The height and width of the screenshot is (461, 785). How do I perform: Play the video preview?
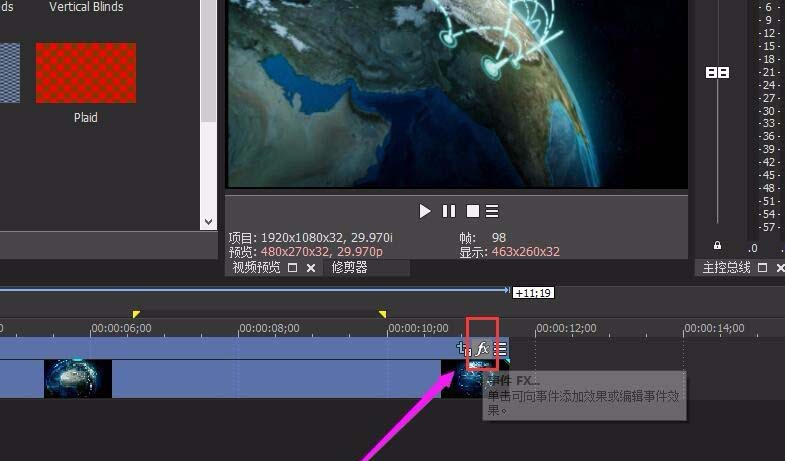click(425, 211)
